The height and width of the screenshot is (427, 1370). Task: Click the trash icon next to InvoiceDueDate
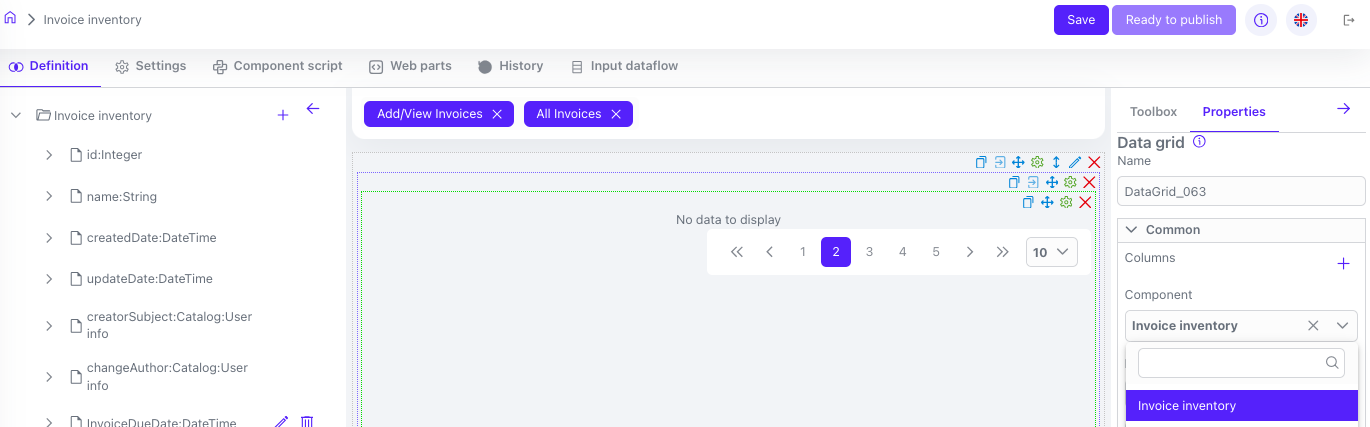(x=307, y=422)
